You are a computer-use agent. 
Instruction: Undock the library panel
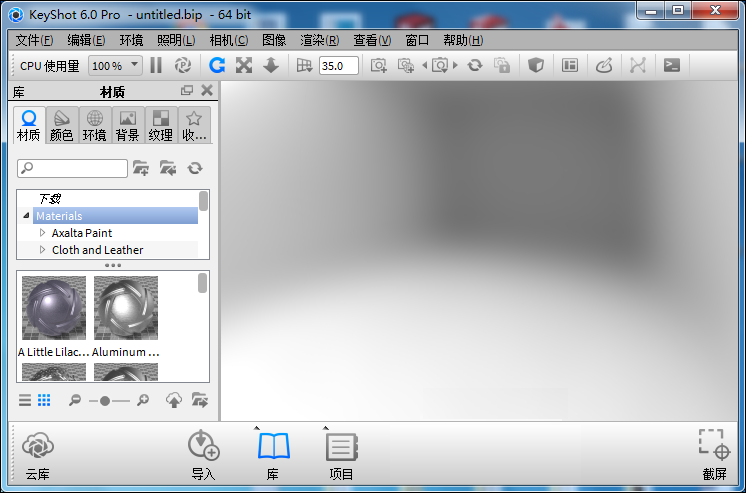click(187, 90)
